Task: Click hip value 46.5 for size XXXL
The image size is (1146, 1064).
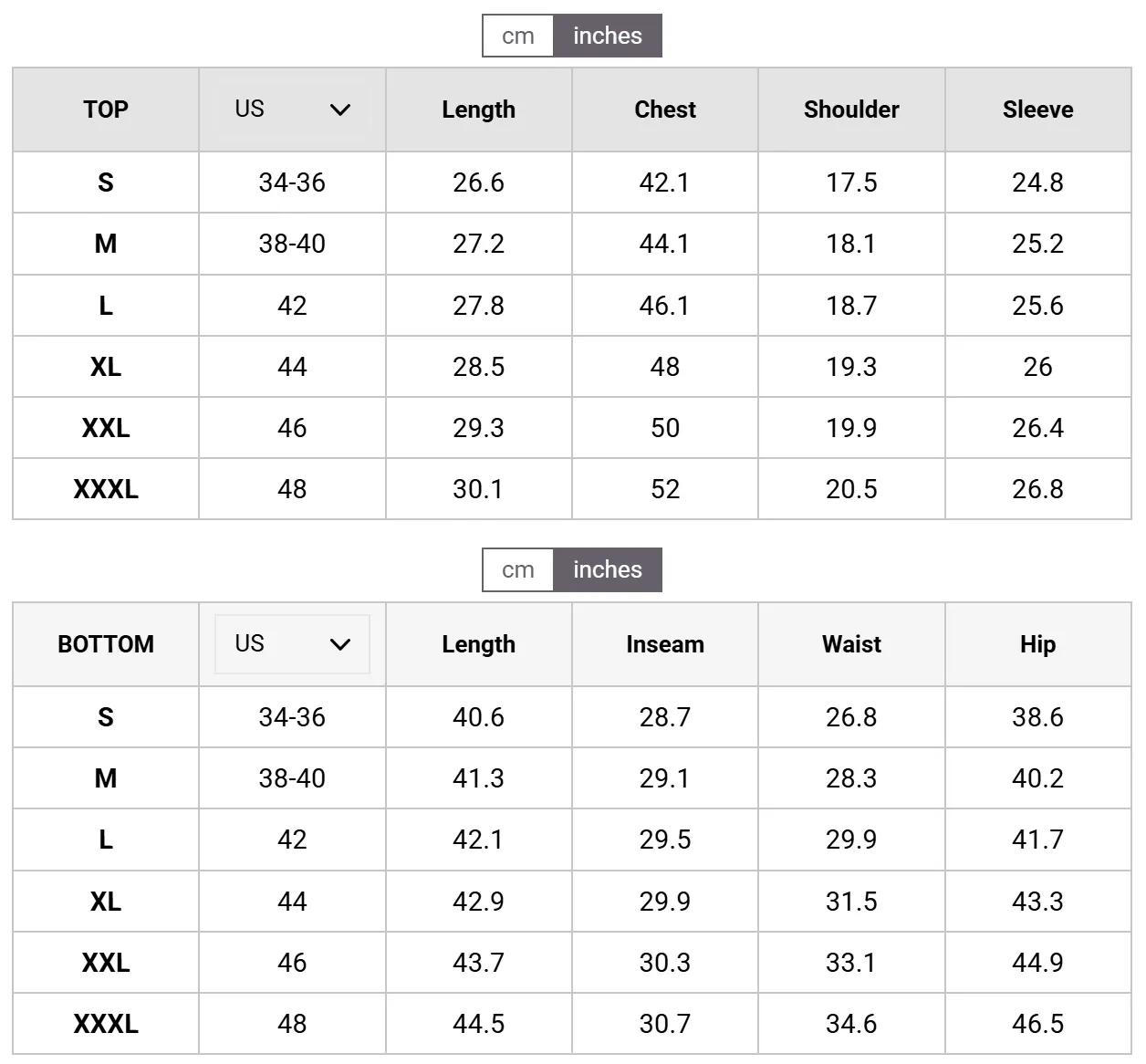Action: pos(1038,1024)
